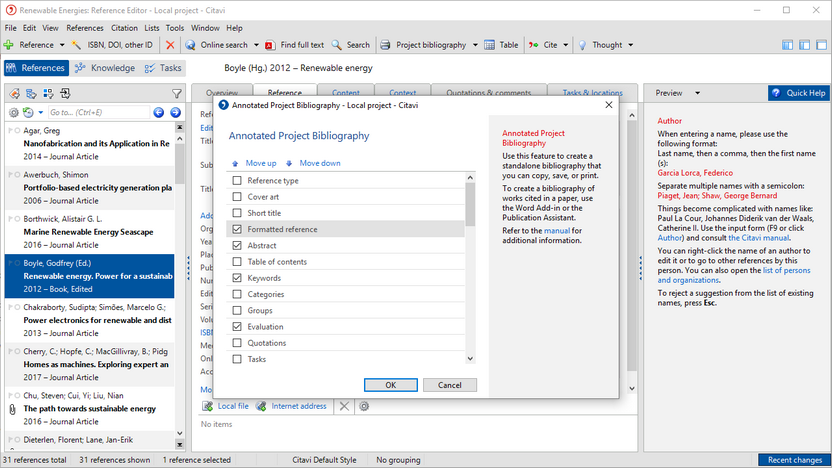Click the filter funnel icon in reference list
Viewport: 832px width, 468px height.
177,94
